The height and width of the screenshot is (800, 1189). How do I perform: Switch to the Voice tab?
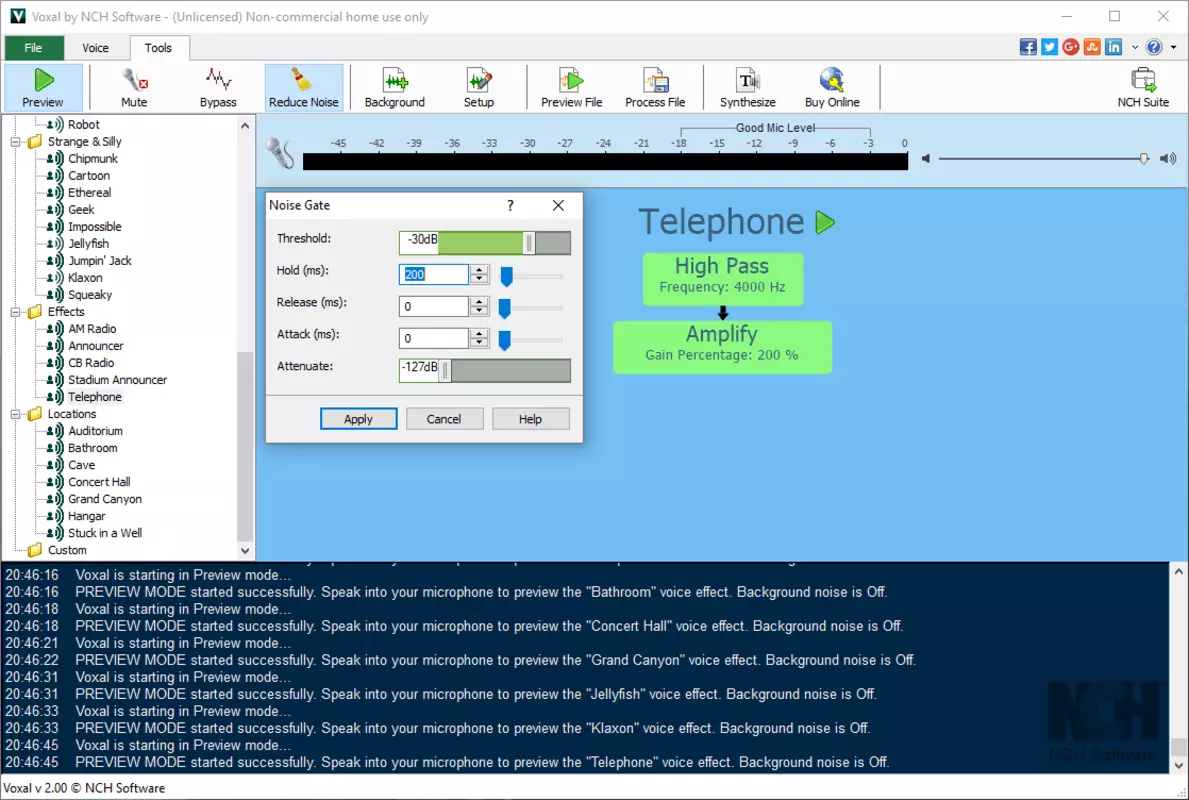pyautogui.click(x=96, y=48)
